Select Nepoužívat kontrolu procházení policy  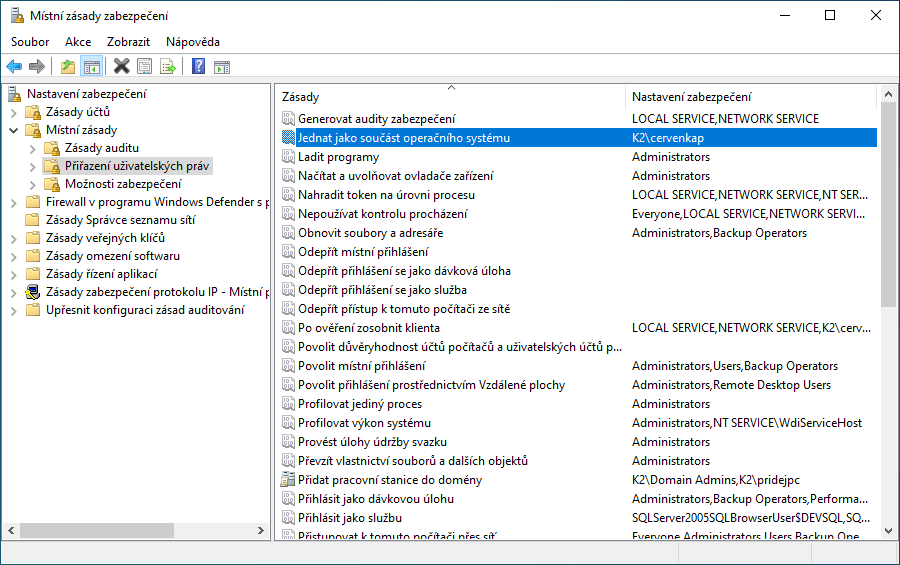point(579,214)
